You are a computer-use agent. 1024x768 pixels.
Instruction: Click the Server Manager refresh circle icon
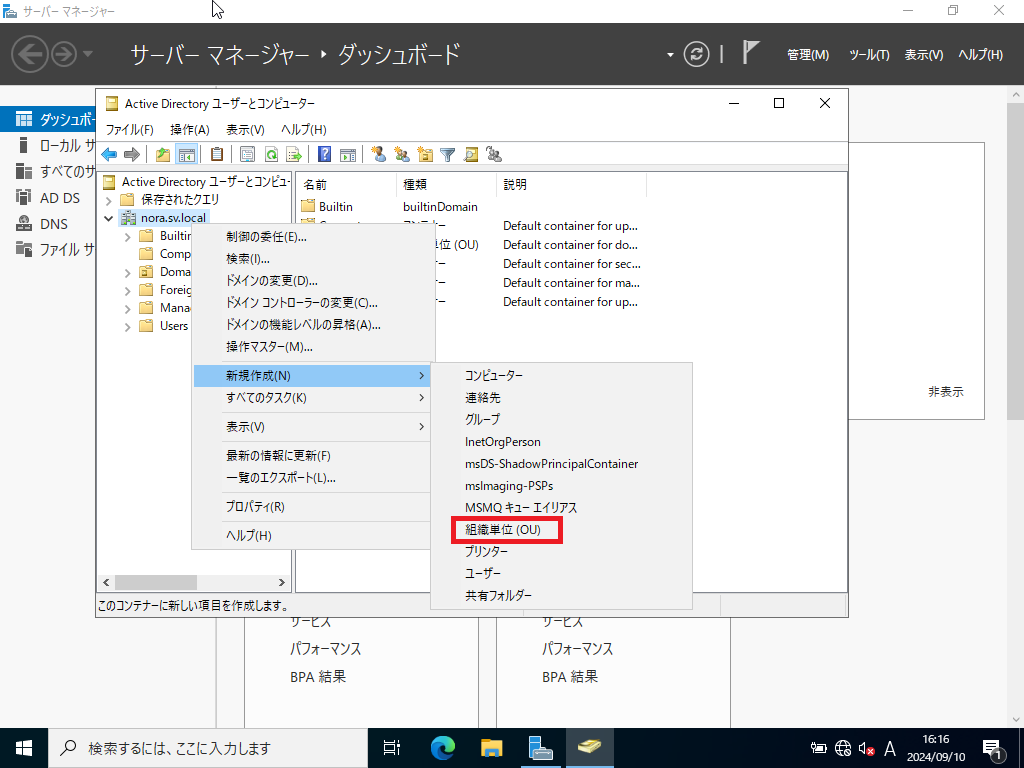(696, 54)
